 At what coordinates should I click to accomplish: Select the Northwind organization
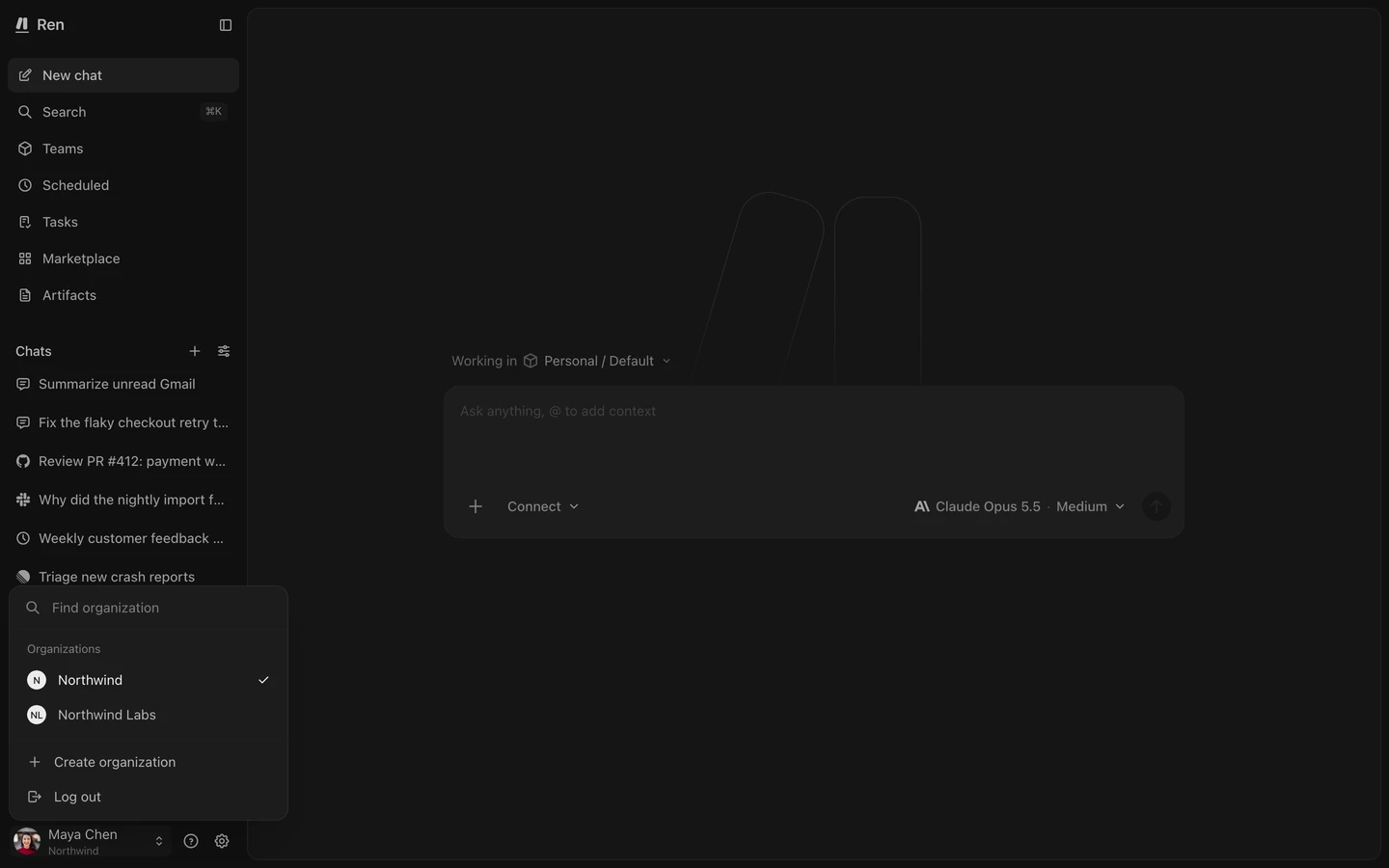coord(149,680)
